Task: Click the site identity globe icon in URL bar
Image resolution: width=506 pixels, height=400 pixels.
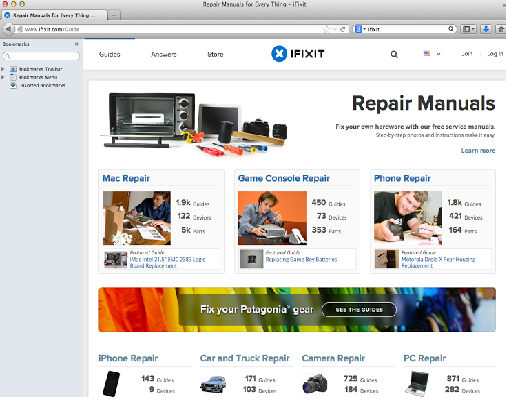Action: 20,29
